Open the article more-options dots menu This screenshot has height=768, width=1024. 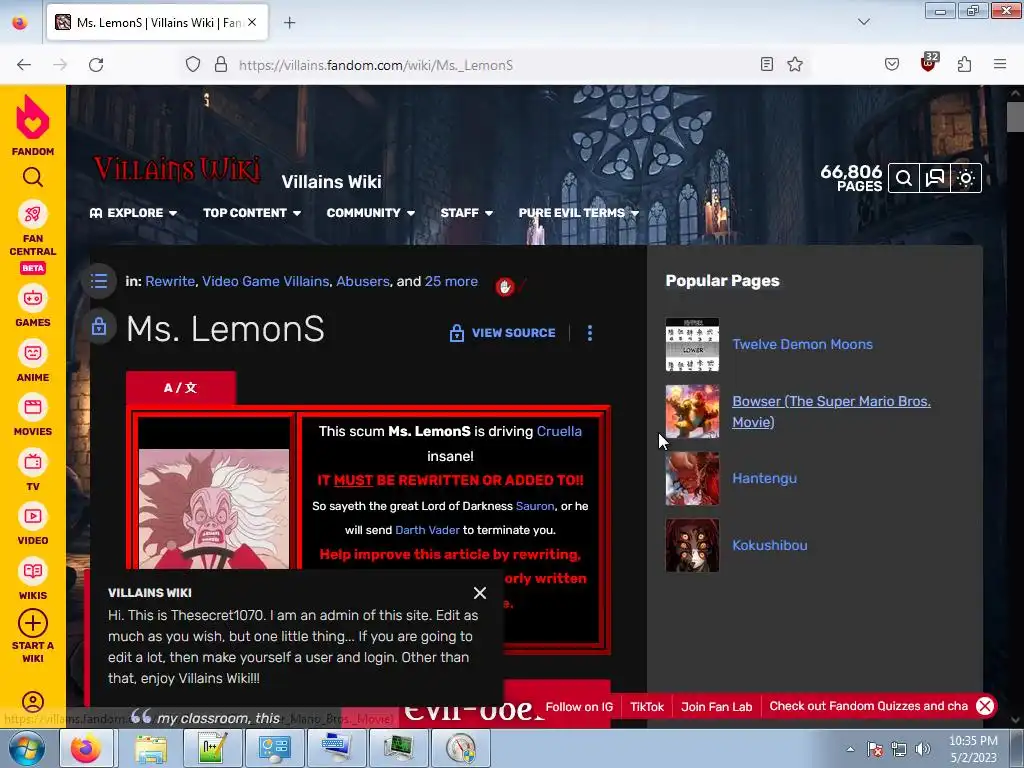tap(590, 333)
